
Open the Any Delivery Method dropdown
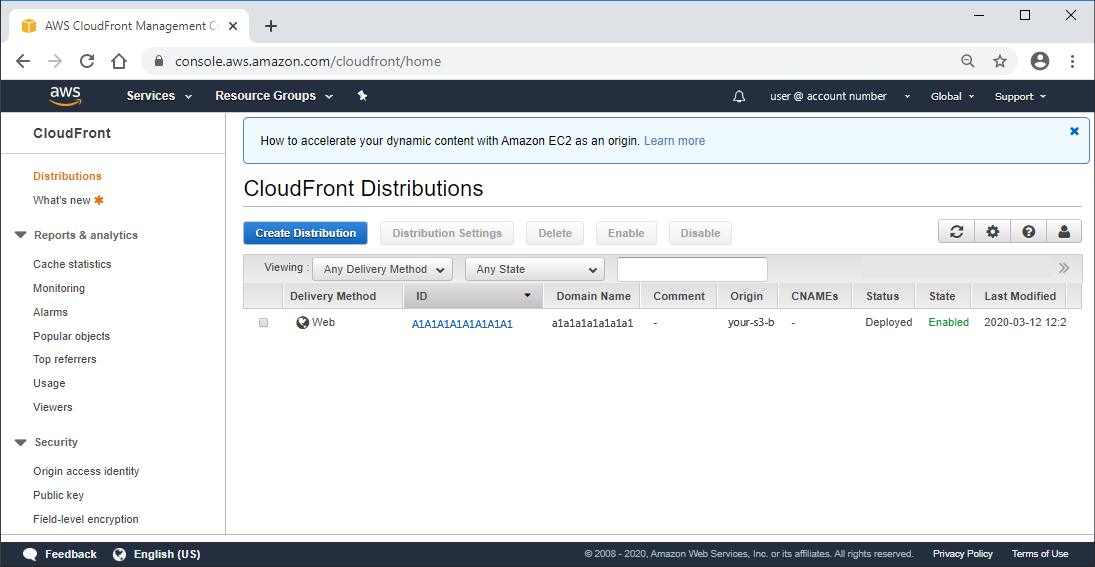383,269
